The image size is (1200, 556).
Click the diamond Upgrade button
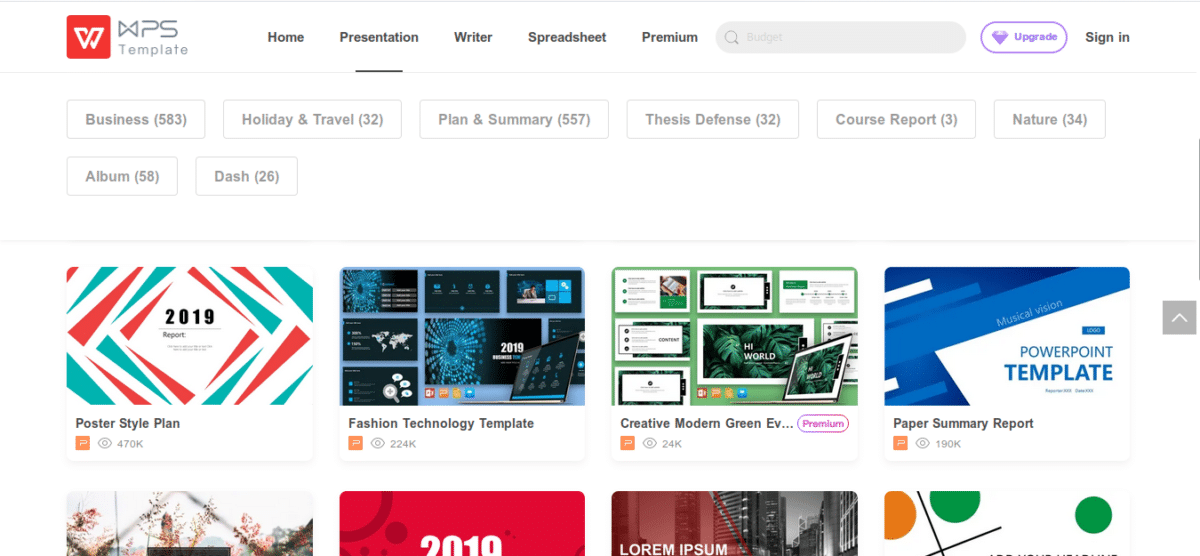click(1024, 37)
